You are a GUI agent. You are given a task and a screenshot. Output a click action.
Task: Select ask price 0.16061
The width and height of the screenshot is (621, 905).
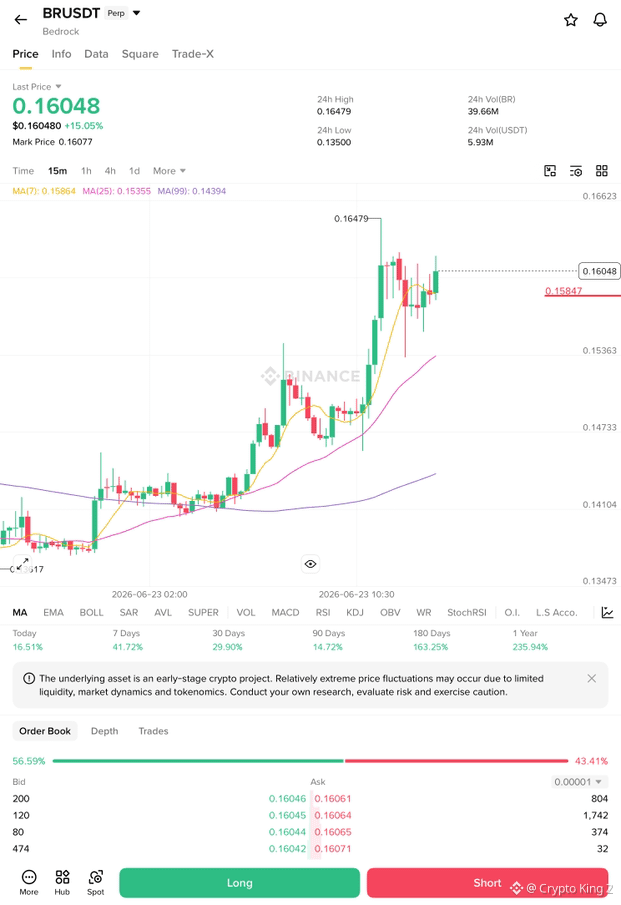pos(333,798)
